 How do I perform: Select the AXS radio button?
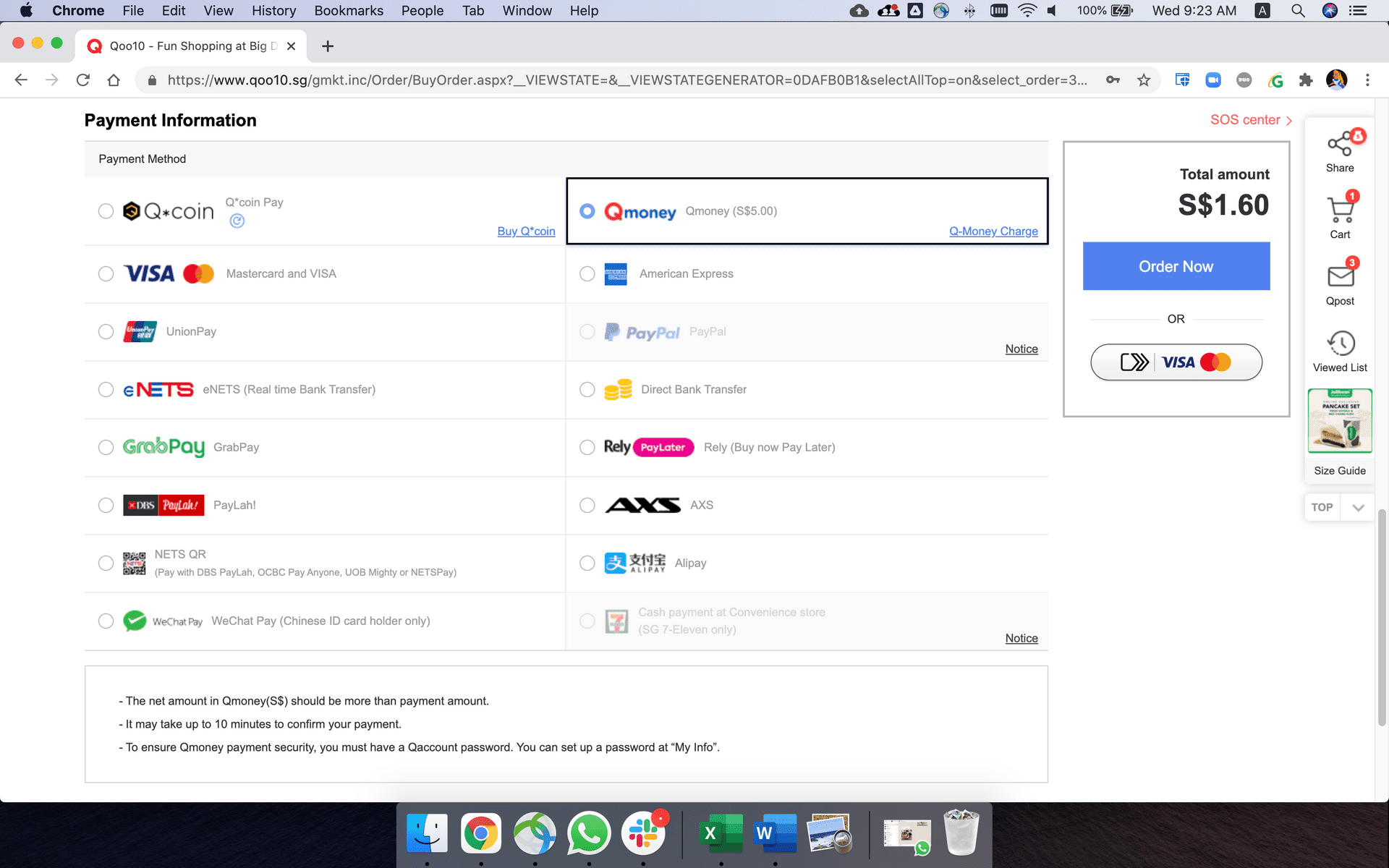587,506
